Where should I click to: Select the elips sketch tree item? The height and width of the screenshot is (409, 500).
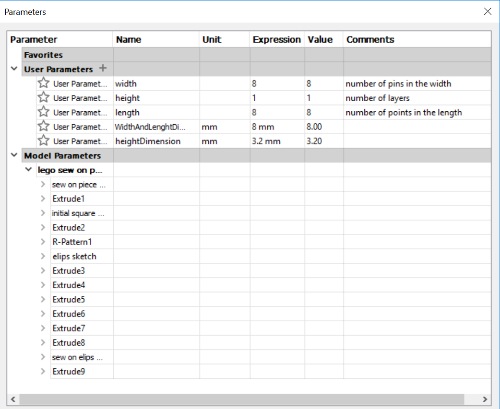pos(74,256)
